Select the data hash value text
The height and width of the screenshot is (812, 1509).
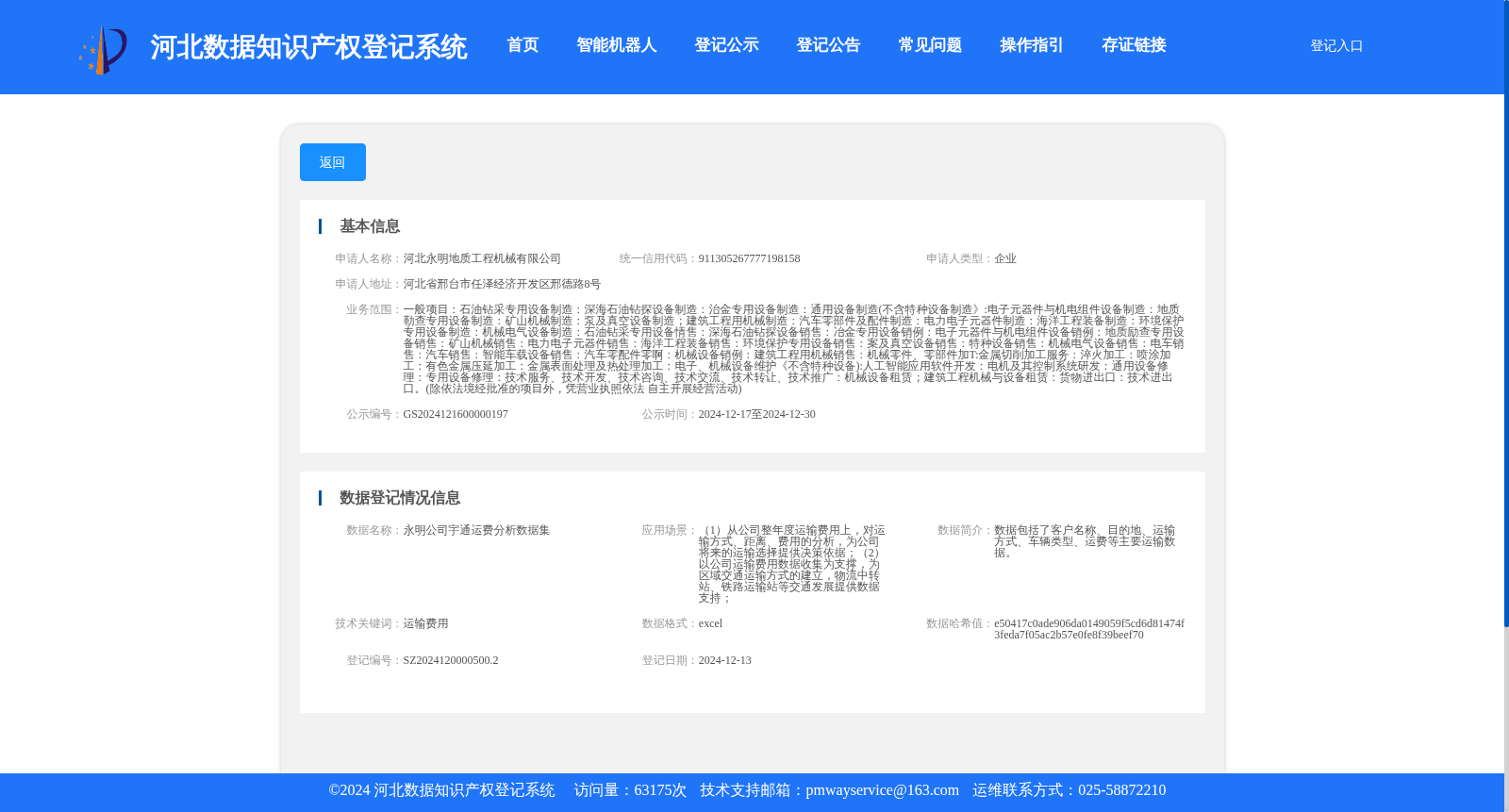click(x=1089, y=629)
